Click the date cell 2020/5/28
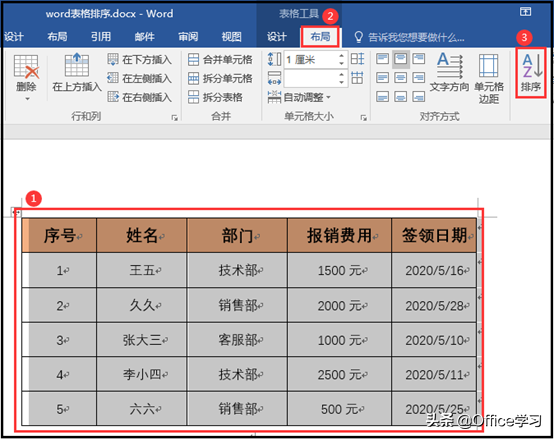Image resolution: width=554 pixels, height=440 pixels. coord(434,305)
